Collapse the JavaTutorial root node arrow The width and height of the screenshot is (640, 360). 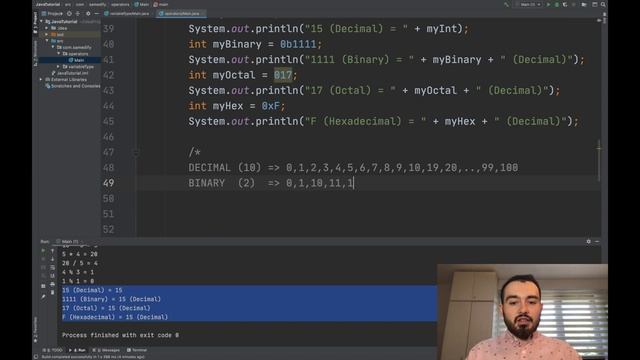coord(42,22)
